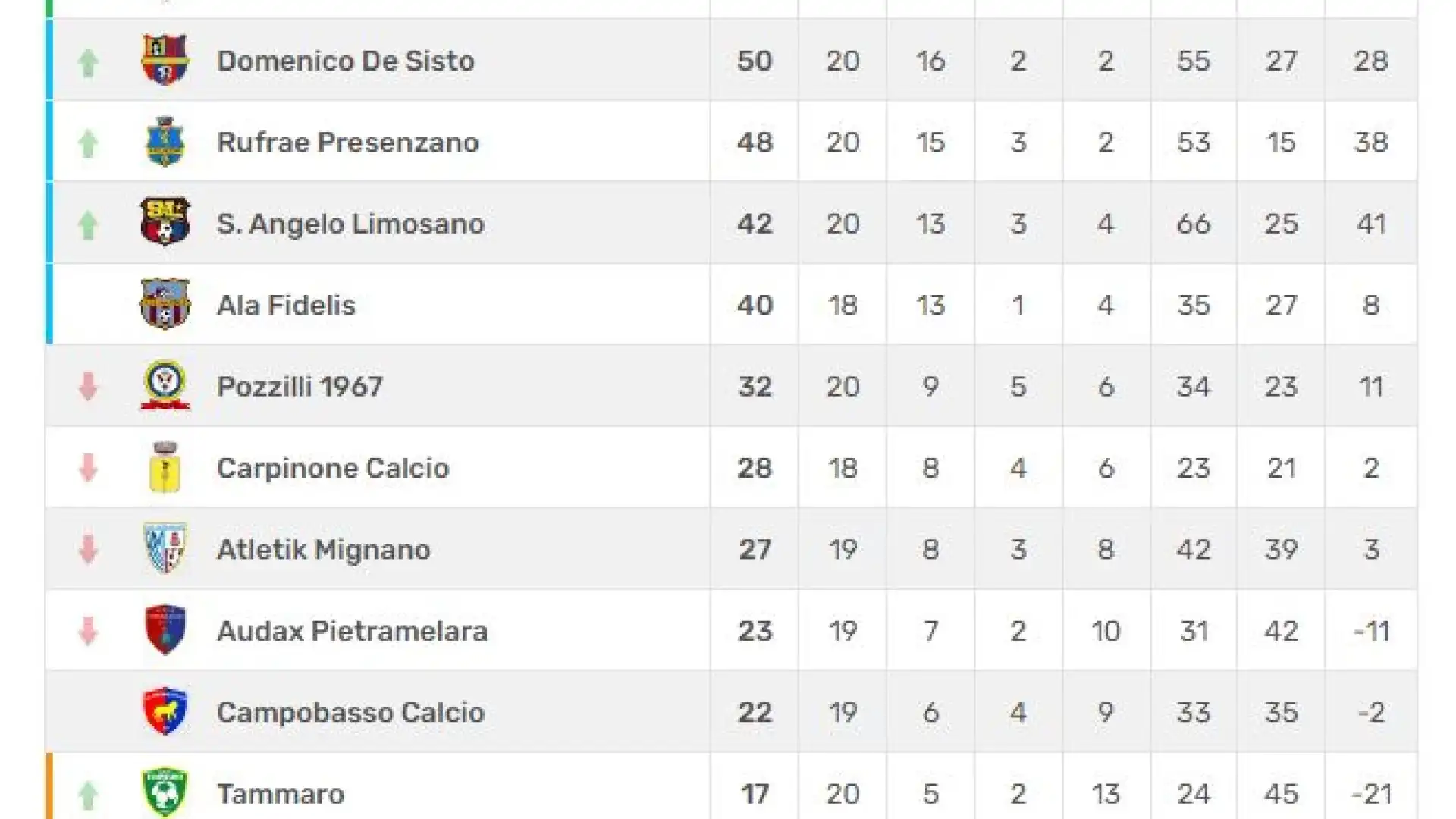Screen dimensions: 1456x819
Task: Select the Ala Fidelis team name
Action: tap(286, 305)
